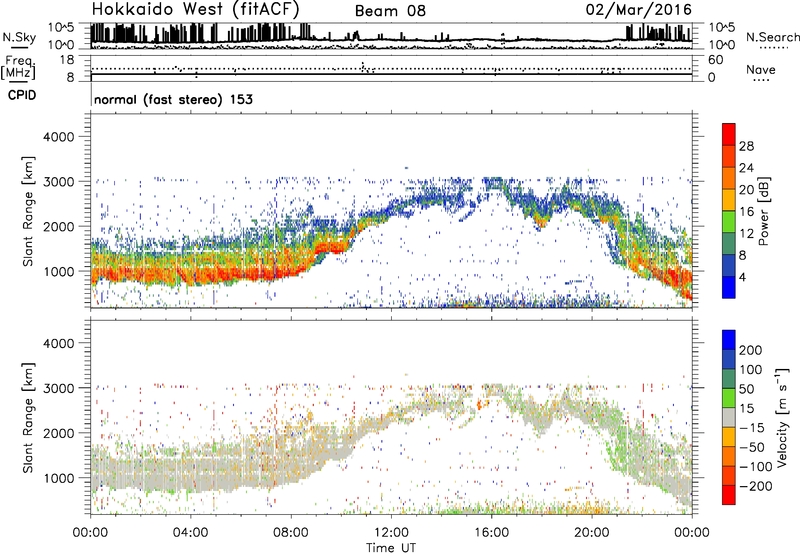Viewport: 800px width, 554px height.
Task: Click the 'Hokkaido West (fitACF)' title text
Action: 195,9
